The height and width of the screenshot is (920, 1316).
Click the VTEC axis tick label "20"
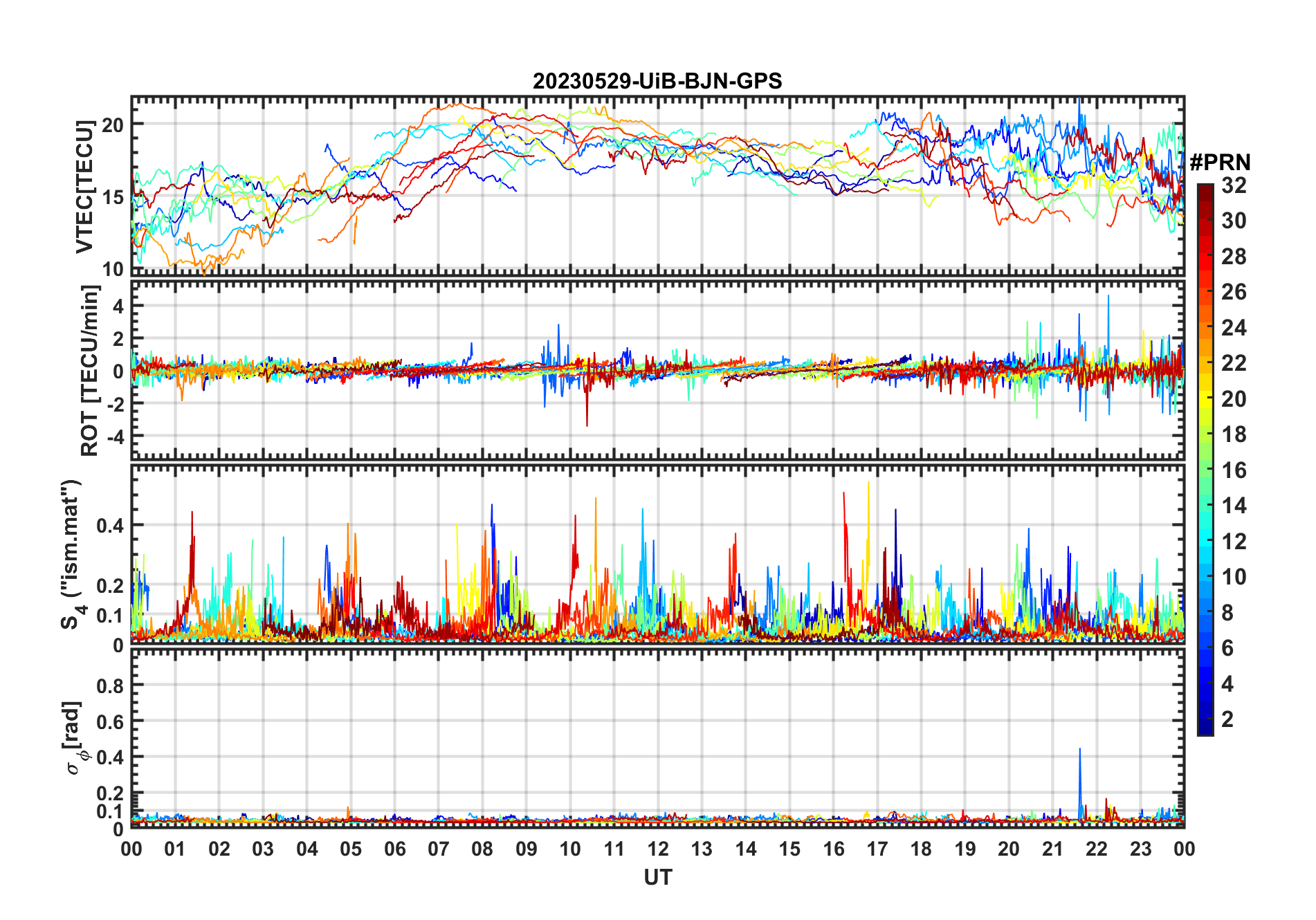point(113,125)
